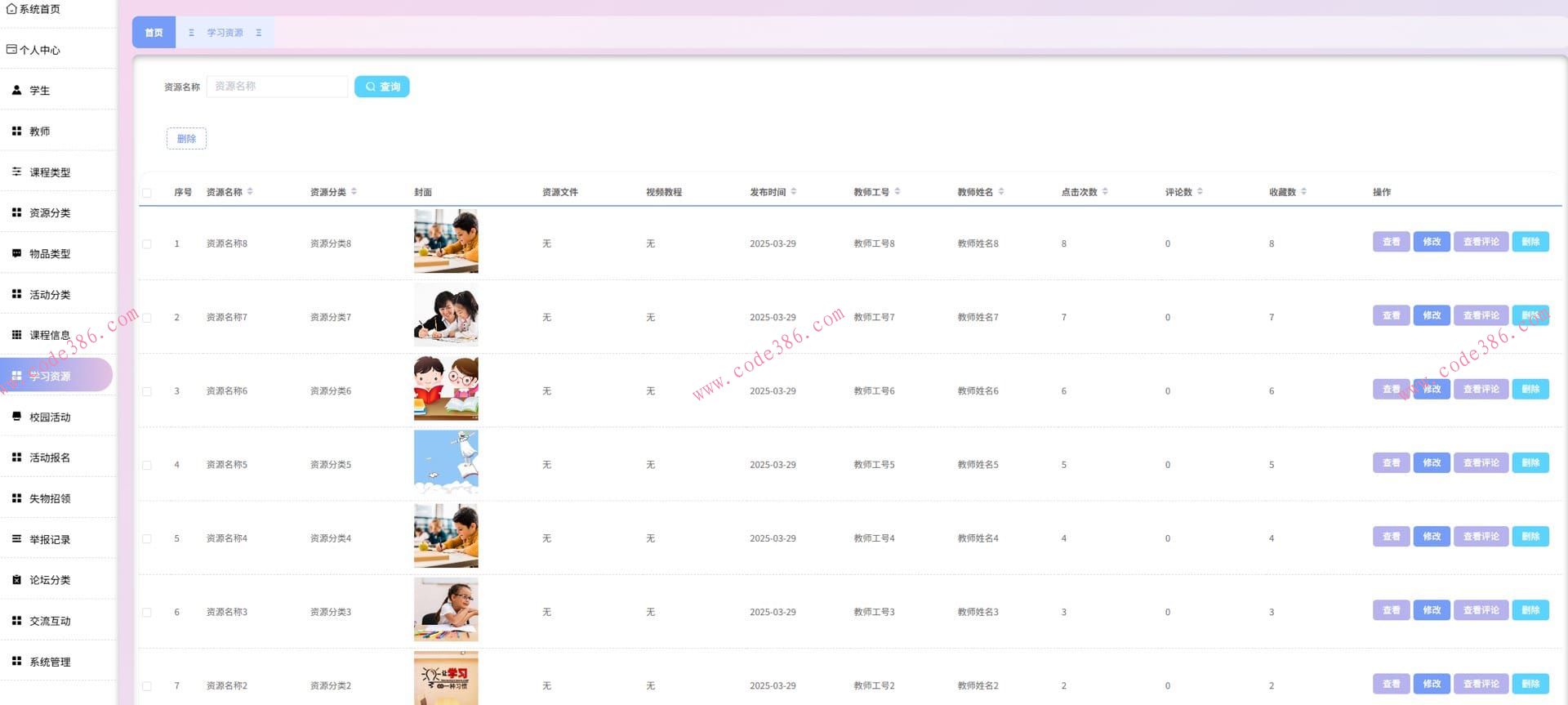
Task: Click the list icon beside 举报记录
Action: [16, 539]
